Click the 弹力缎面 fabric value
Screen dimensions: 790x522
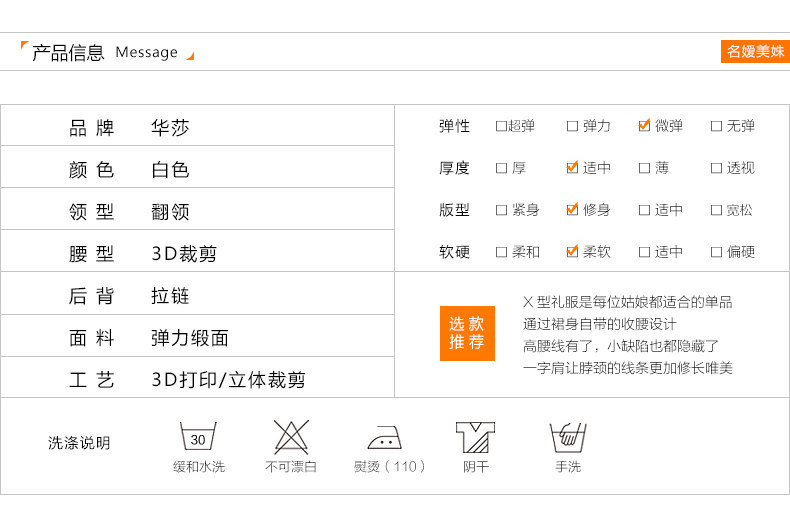click(x=190, y=338)
